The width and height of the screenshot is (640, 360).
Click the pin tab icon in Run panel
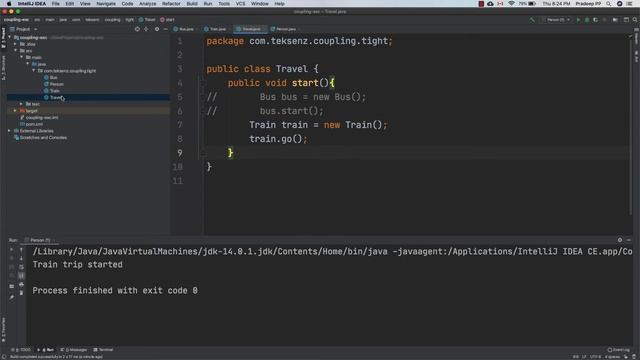(11, 298)
